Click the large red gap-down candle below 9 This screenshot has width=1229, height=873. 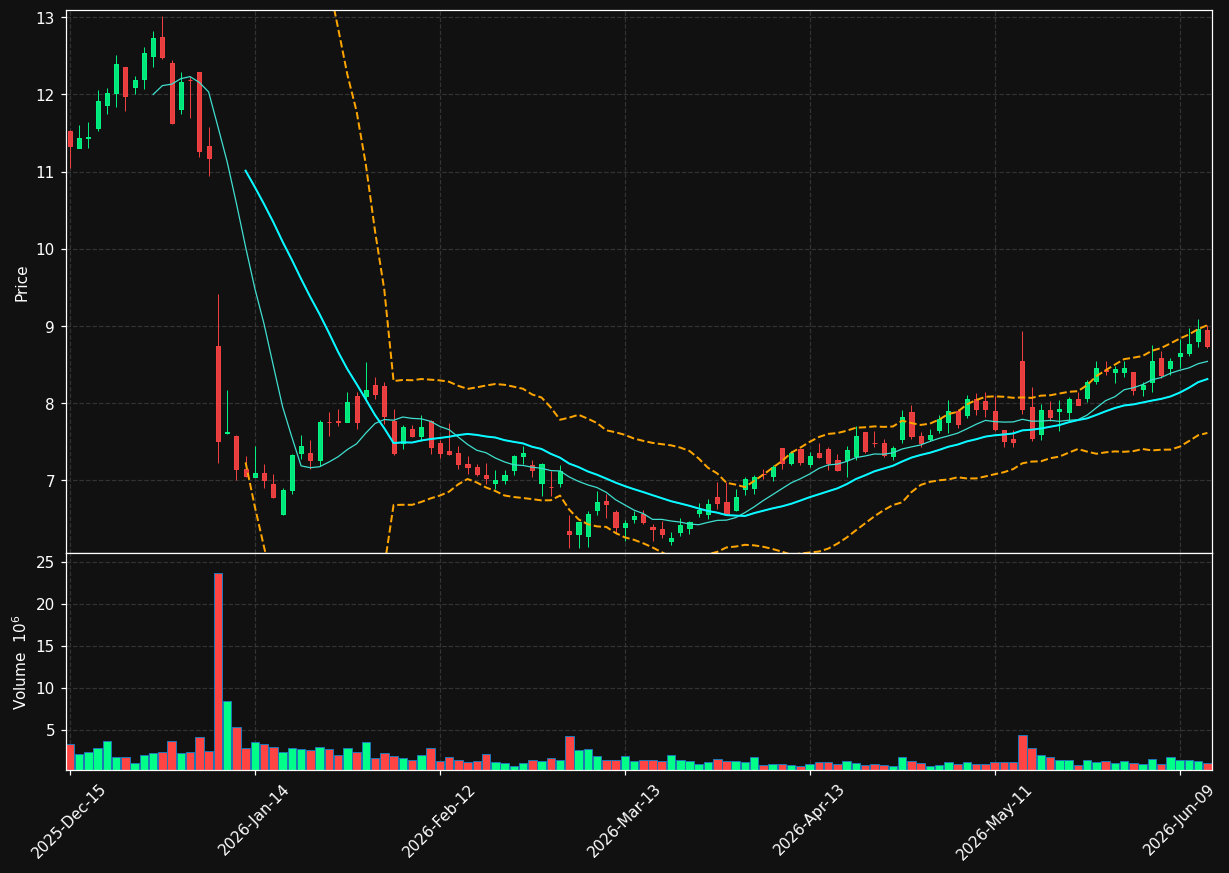pos(218,394)
